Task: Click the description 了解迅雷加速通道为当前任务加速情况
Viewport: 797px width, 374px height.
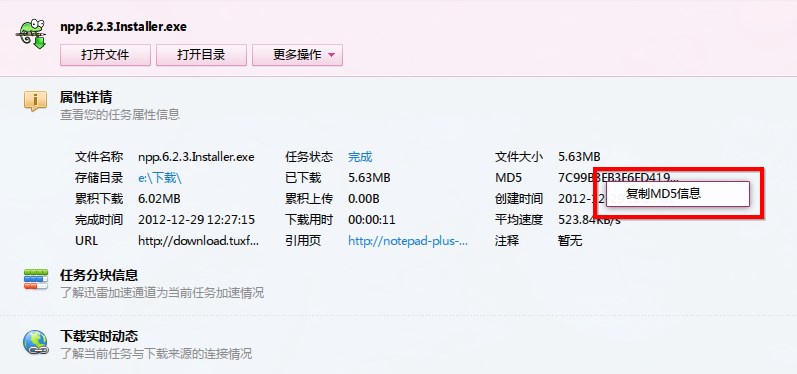Action: click(162, 293)
